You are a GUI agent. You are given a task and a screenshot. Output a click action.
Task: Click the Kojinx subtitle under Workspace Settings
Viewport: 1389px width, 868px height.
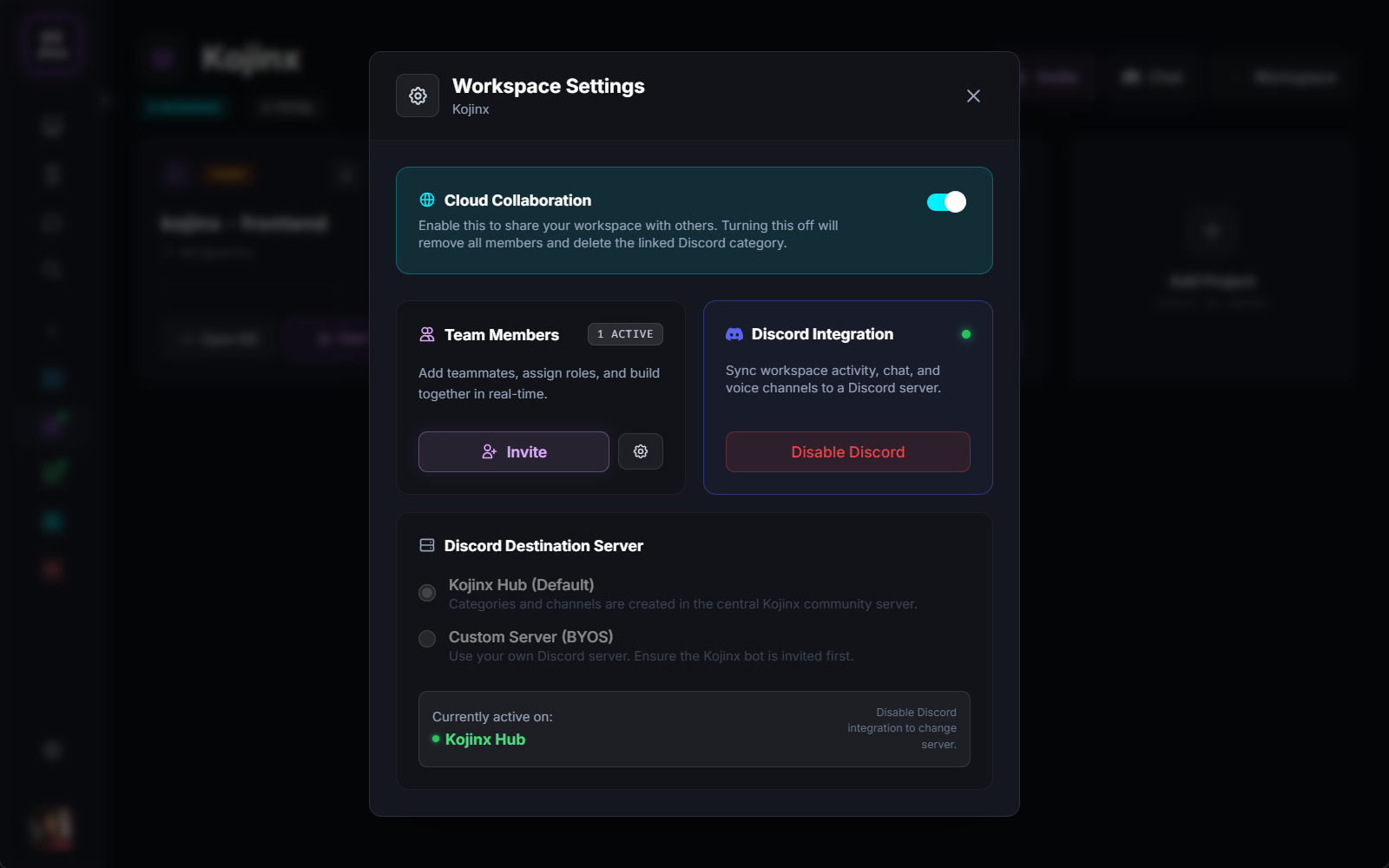pos(471,109)
